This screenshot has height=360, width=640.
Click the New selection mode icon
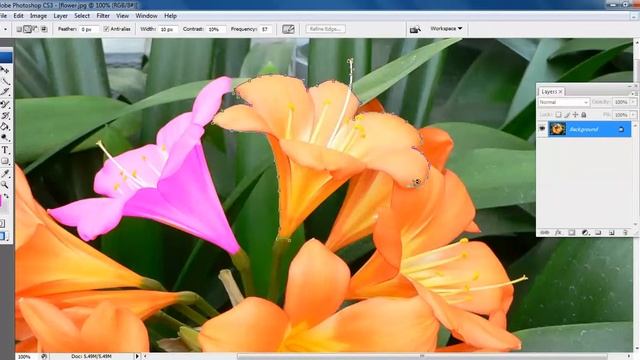(19, 29)
